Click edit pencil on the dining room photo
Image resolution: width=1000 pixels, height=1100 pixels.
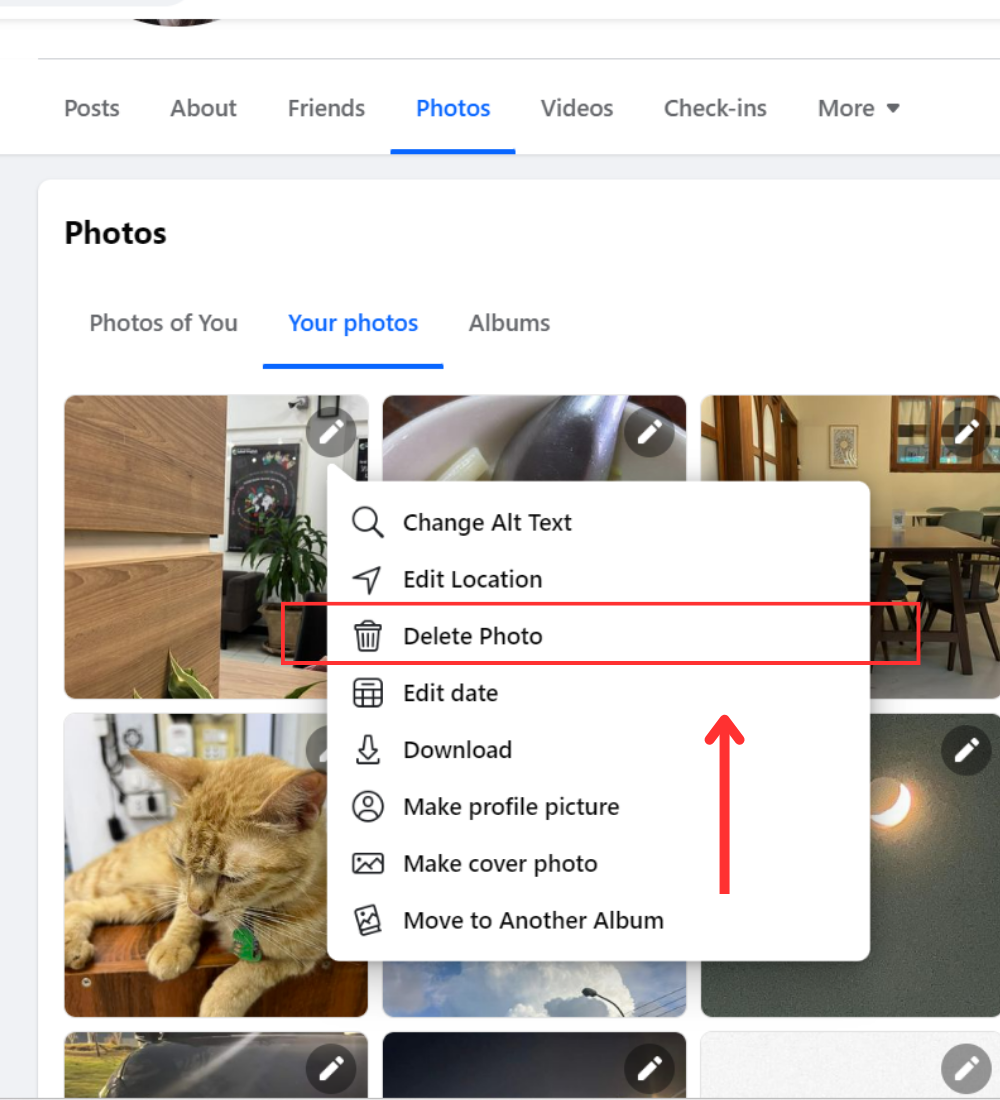point(966,432)
